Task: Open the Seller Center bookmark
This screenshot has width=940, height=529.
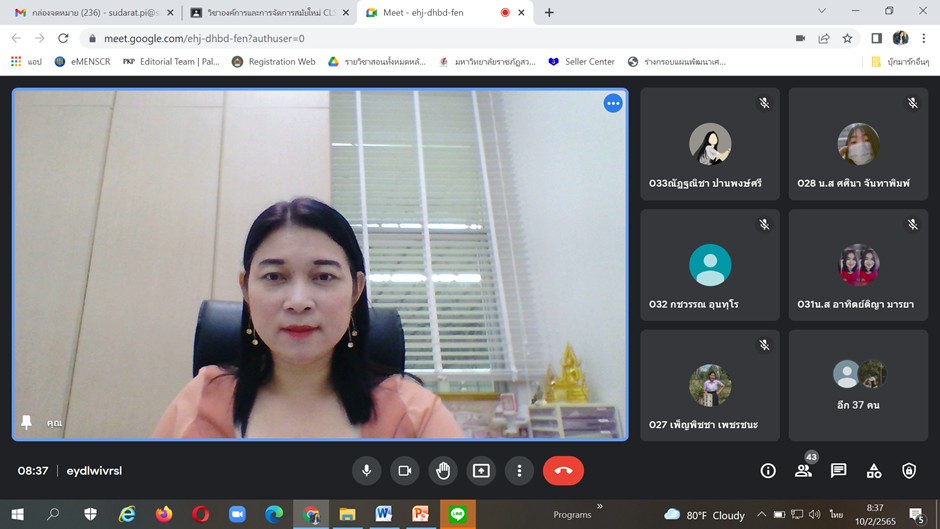Action: 581,62
